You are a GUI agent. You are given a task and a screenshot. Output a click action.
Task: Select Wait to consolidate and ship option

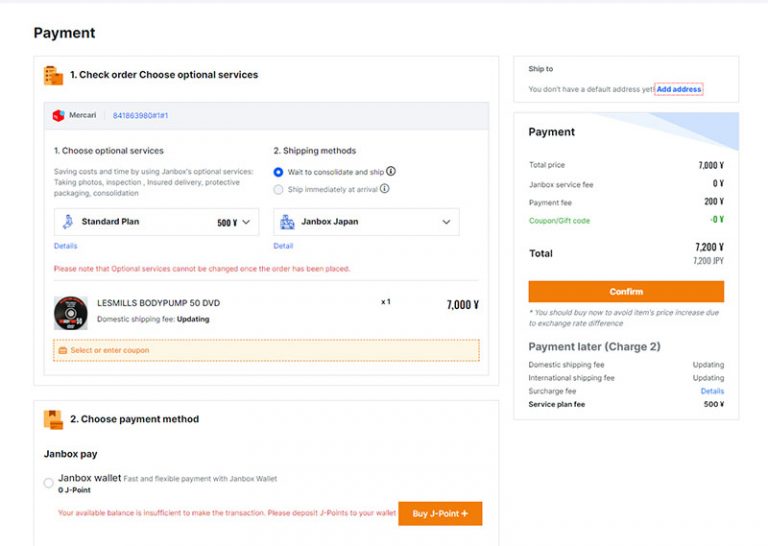tap(279, 172)
